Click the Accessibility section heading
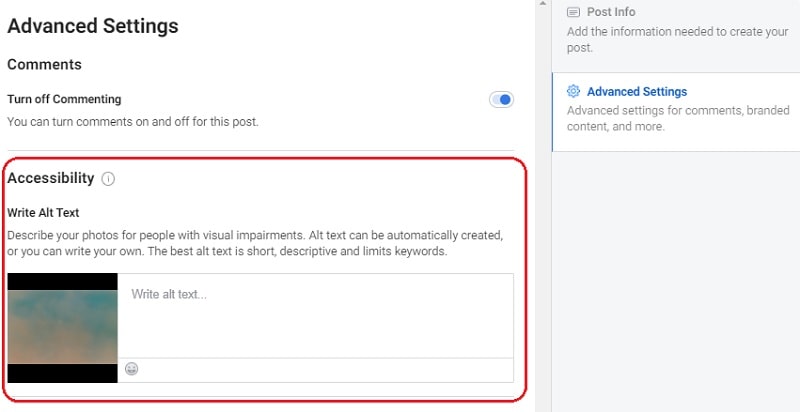This screenshot has height=412, width=800. pyautogui.click(x=51, y=178)
